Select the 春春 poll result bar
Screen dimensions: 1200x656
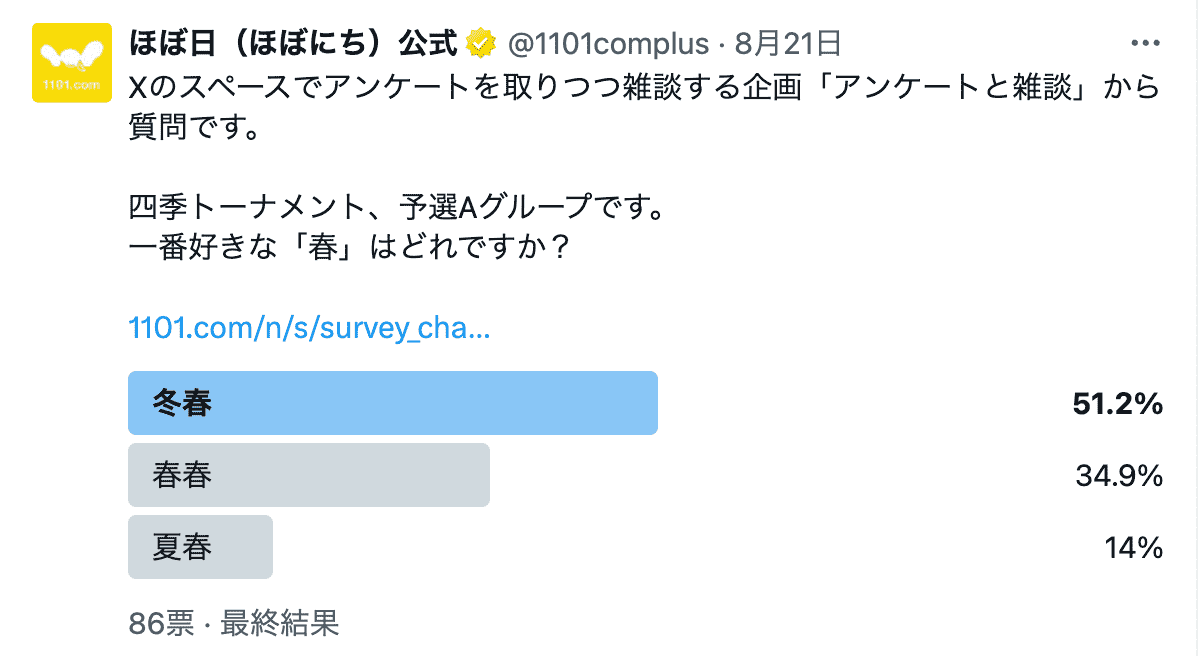pyautogui.click(x=309, y=475)
